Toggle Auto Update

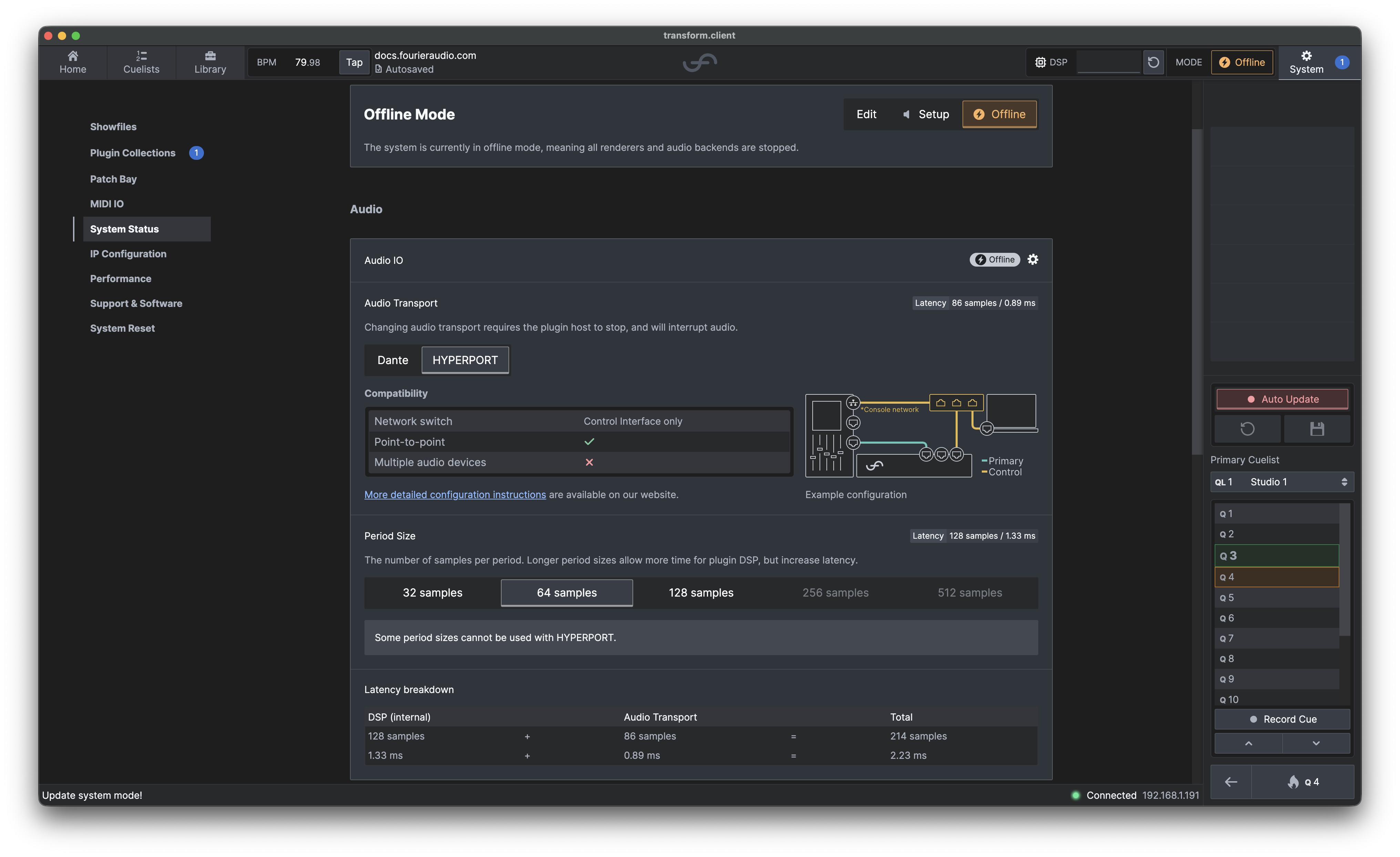click(1282, 399)
